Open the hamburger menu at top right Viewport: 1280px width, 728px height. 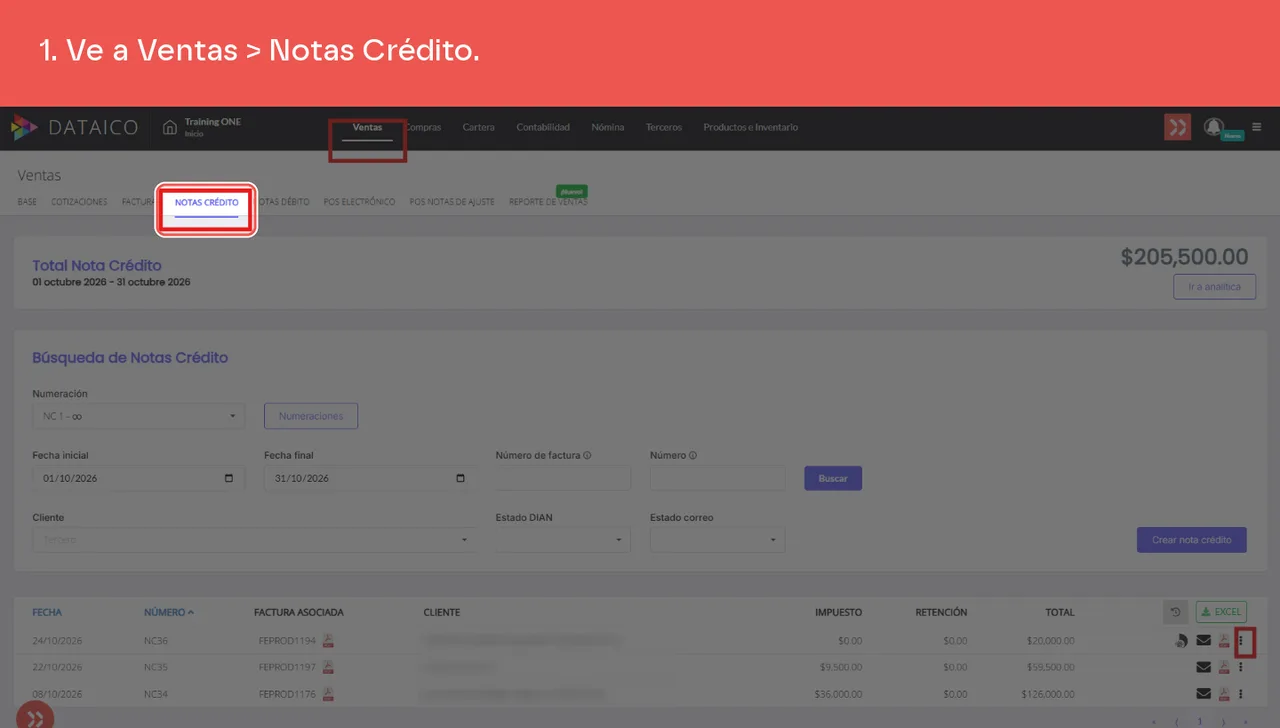pos(1257,127)
